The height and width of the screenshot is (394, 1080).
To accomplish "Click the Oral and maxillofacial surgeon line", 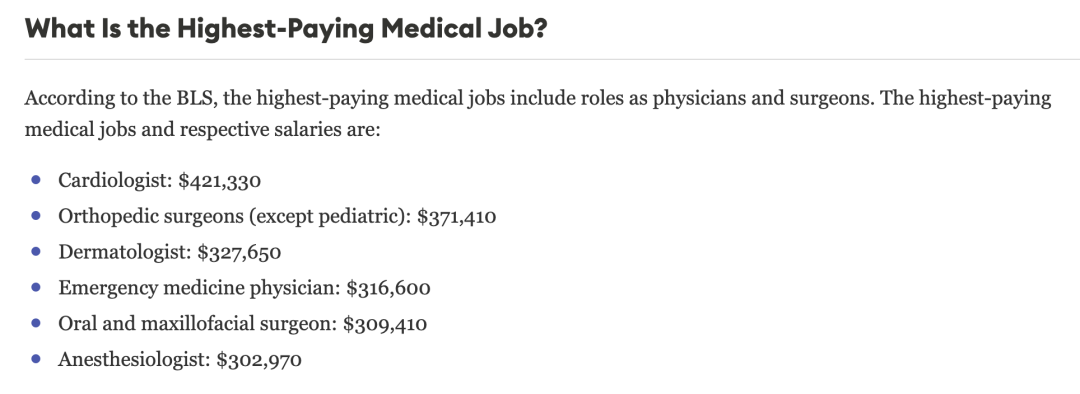I will (x=242, y=324).
